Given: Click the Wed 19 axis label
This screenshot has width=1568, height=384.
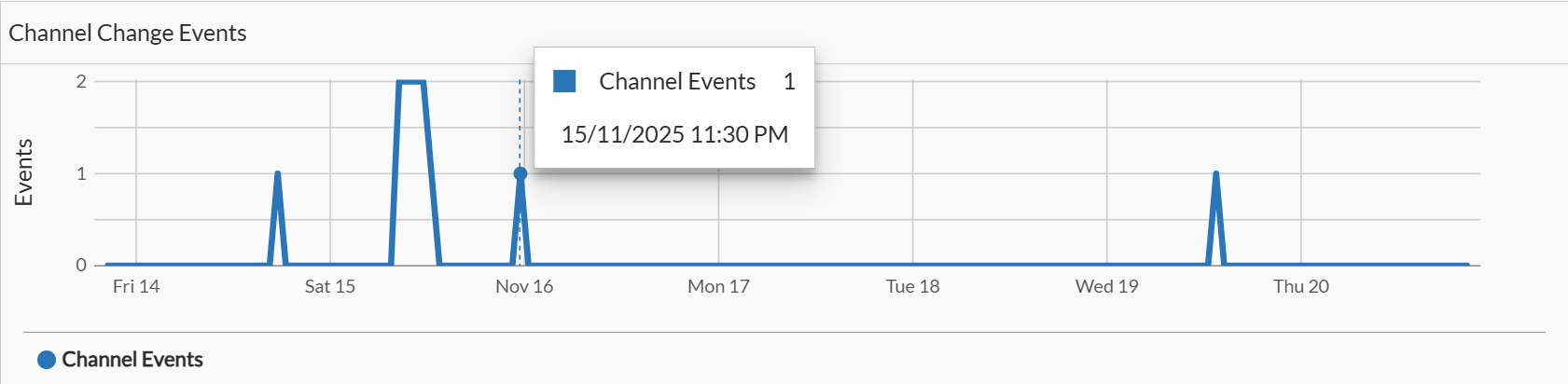Looking at the screenshot, I should coord(1106,286).
